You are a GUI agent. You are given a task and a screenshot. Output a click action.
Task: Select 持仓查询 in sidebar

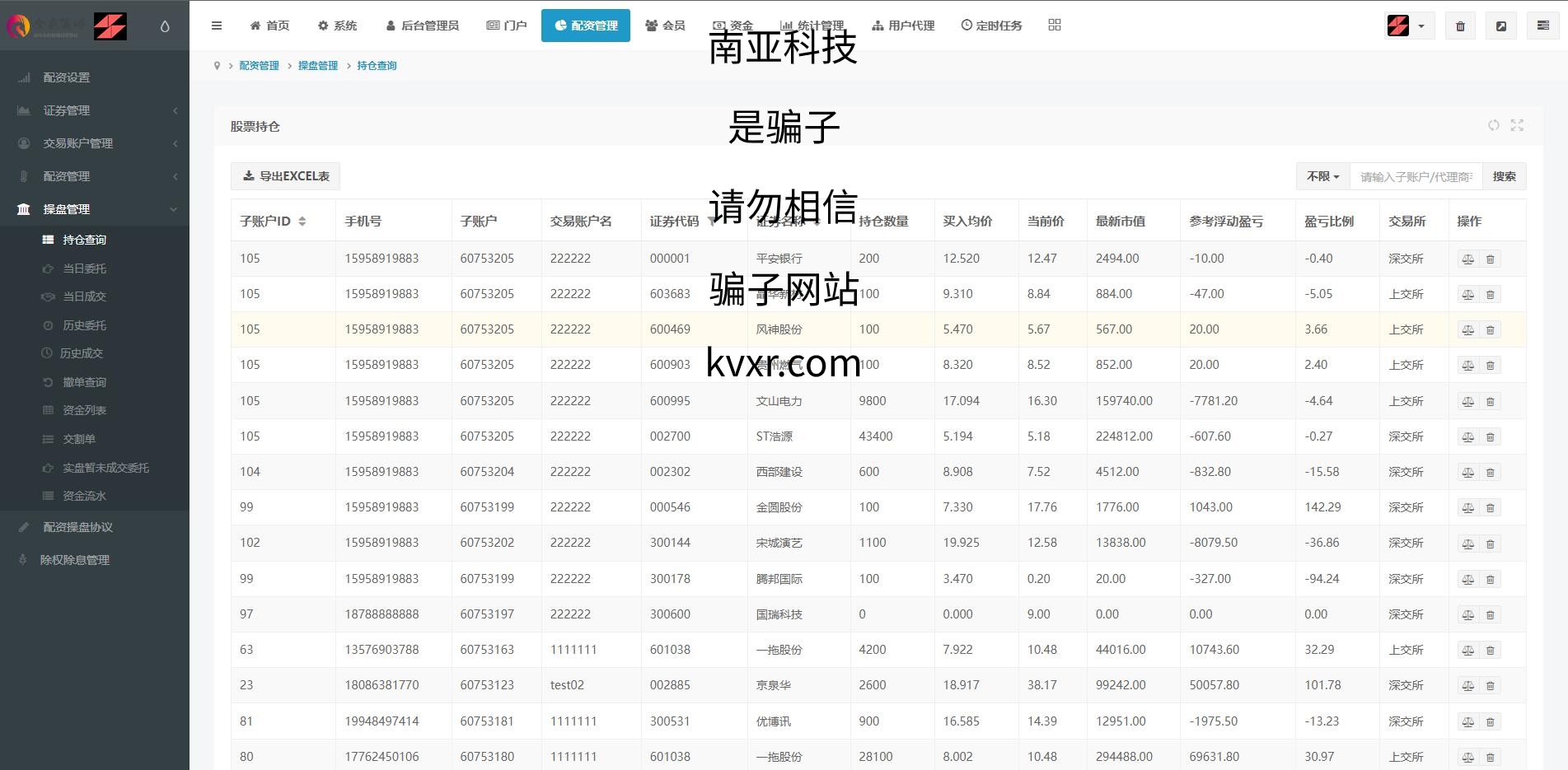click(x=95, y=240)
